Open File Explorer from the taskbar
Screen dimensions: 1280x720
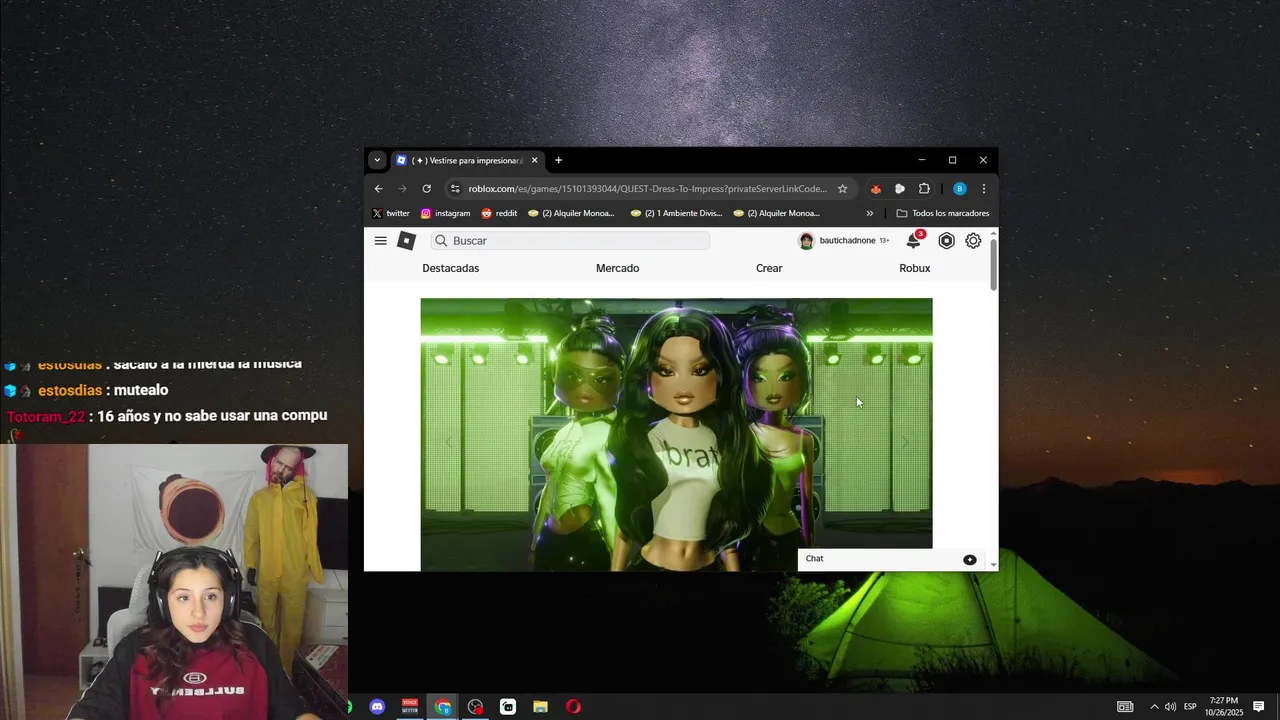pyautogui.click(x=540, y=707)
